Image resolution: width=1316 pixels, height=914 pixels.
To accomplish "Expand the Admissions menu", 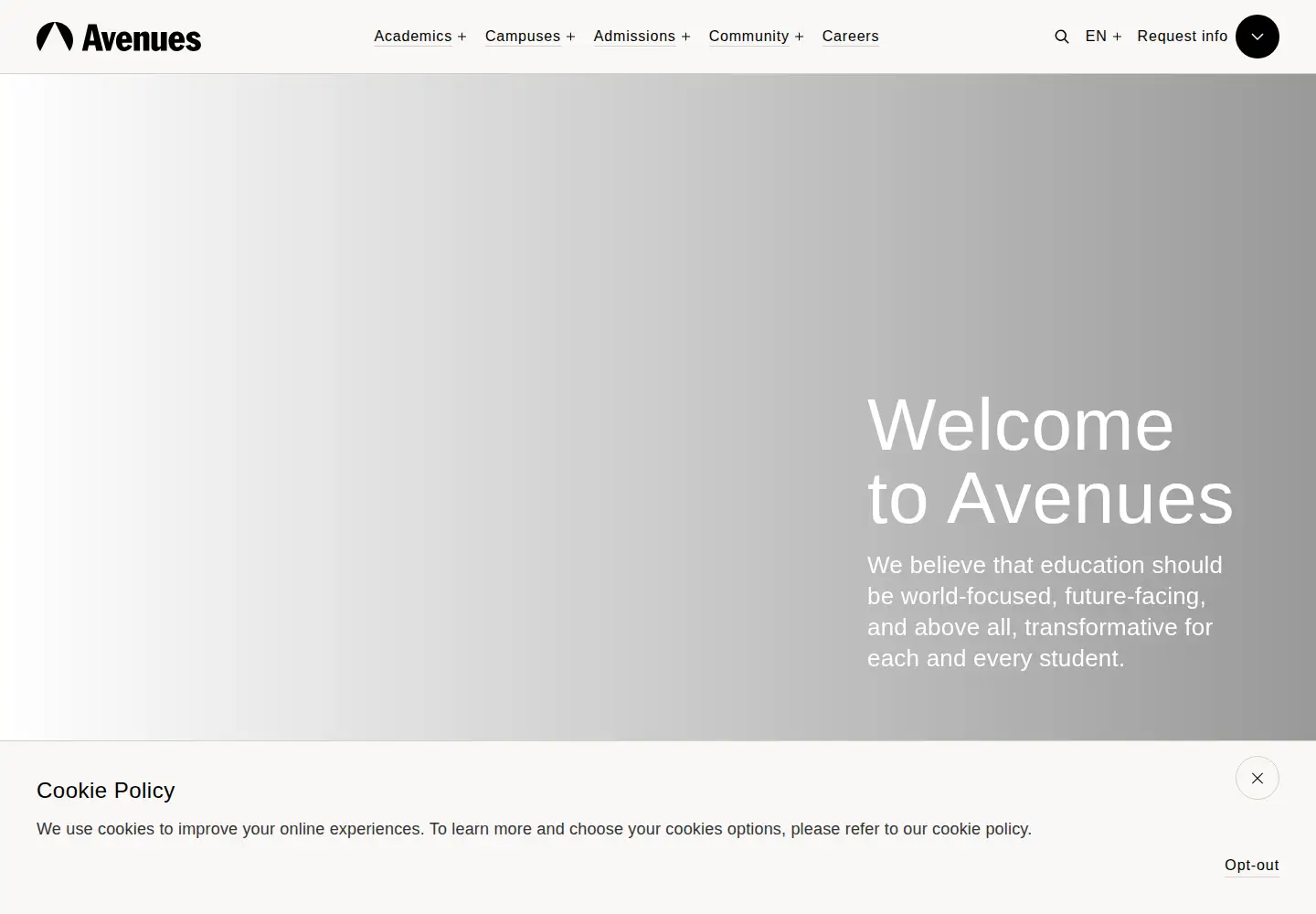I will pos(642,37).
